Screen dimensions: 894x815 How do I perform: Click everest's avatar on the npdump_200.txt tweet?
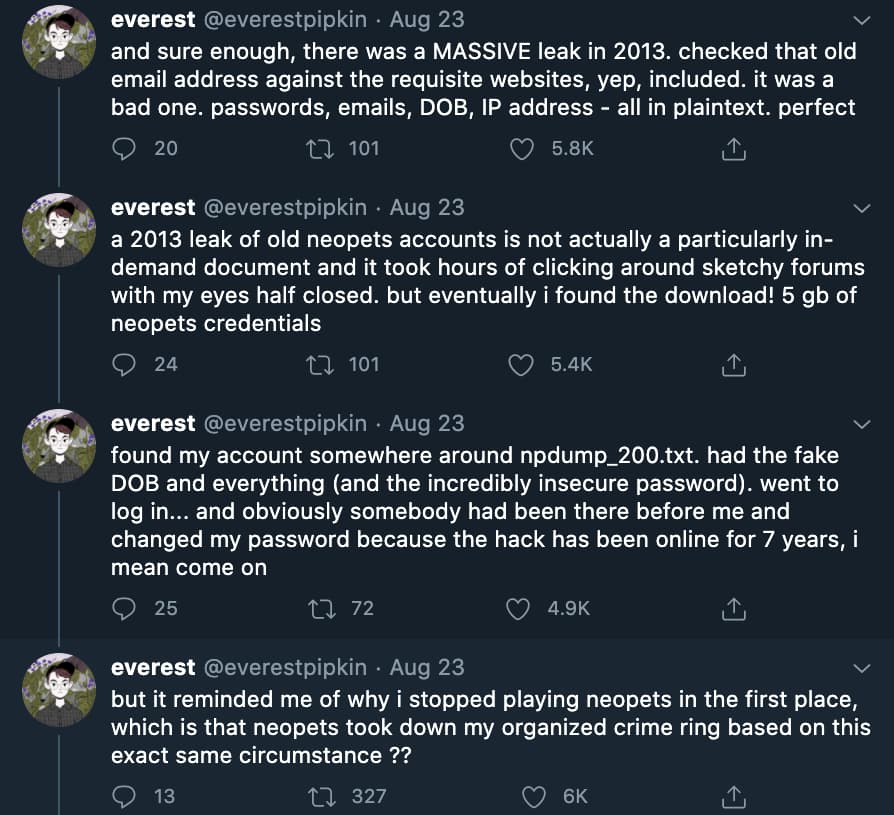tap(59, 446)
